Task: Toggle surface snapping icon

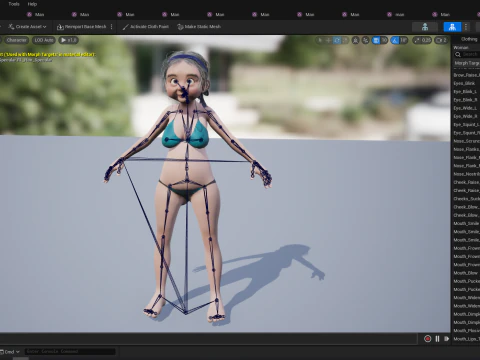Action: [x=366, y=40]
